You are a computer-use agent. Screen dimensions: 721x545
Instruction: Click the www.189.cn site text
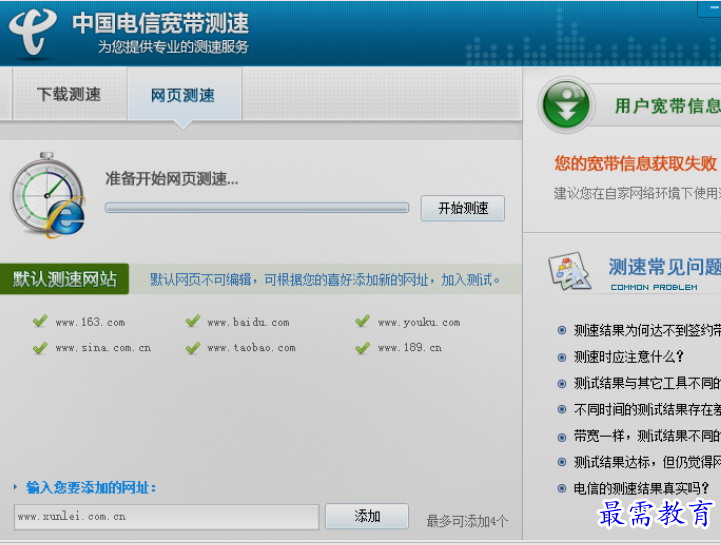coord(410,348)
